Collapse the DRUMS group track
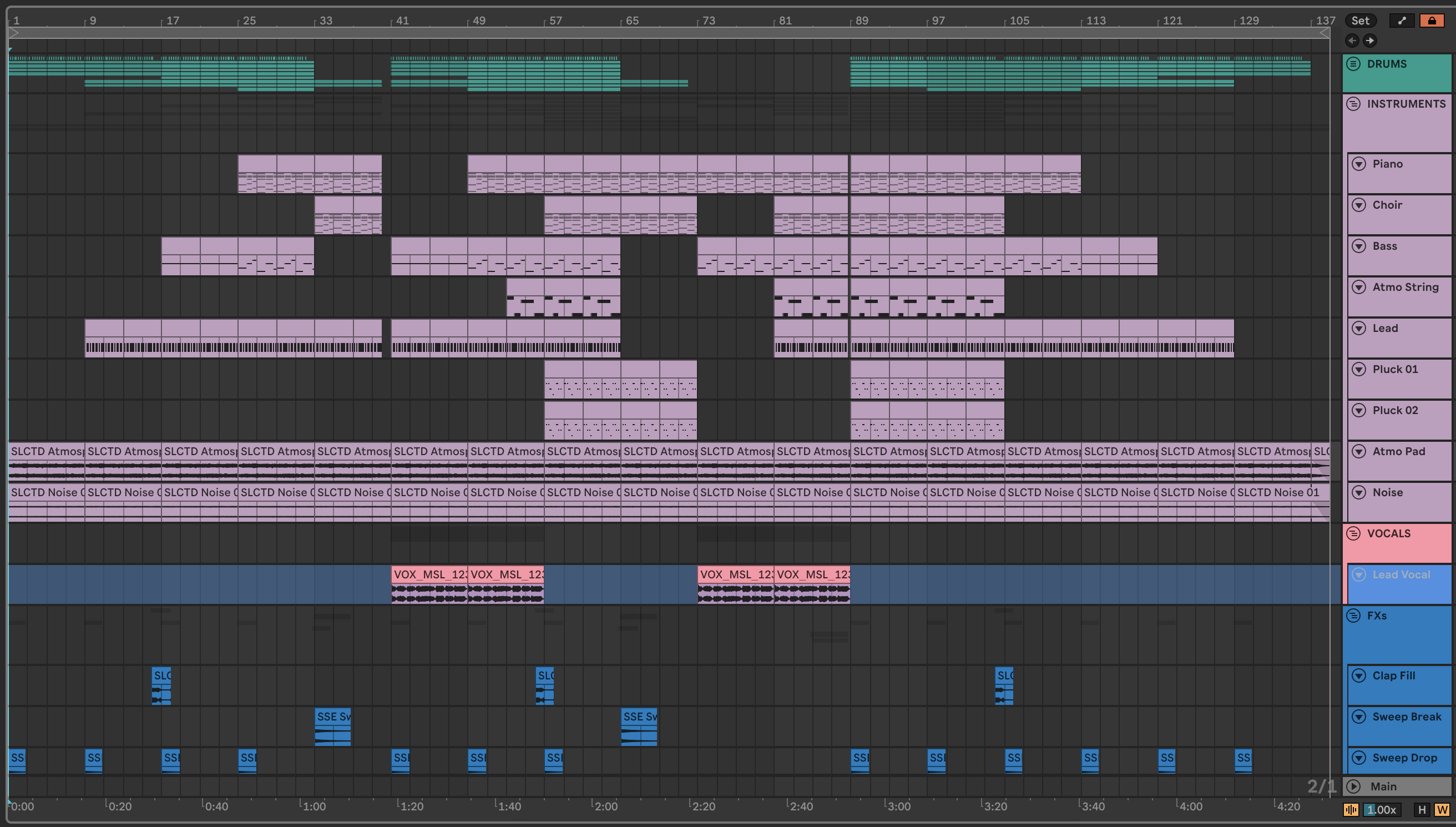This screenshot has height=827, width=1456. 1354,64
